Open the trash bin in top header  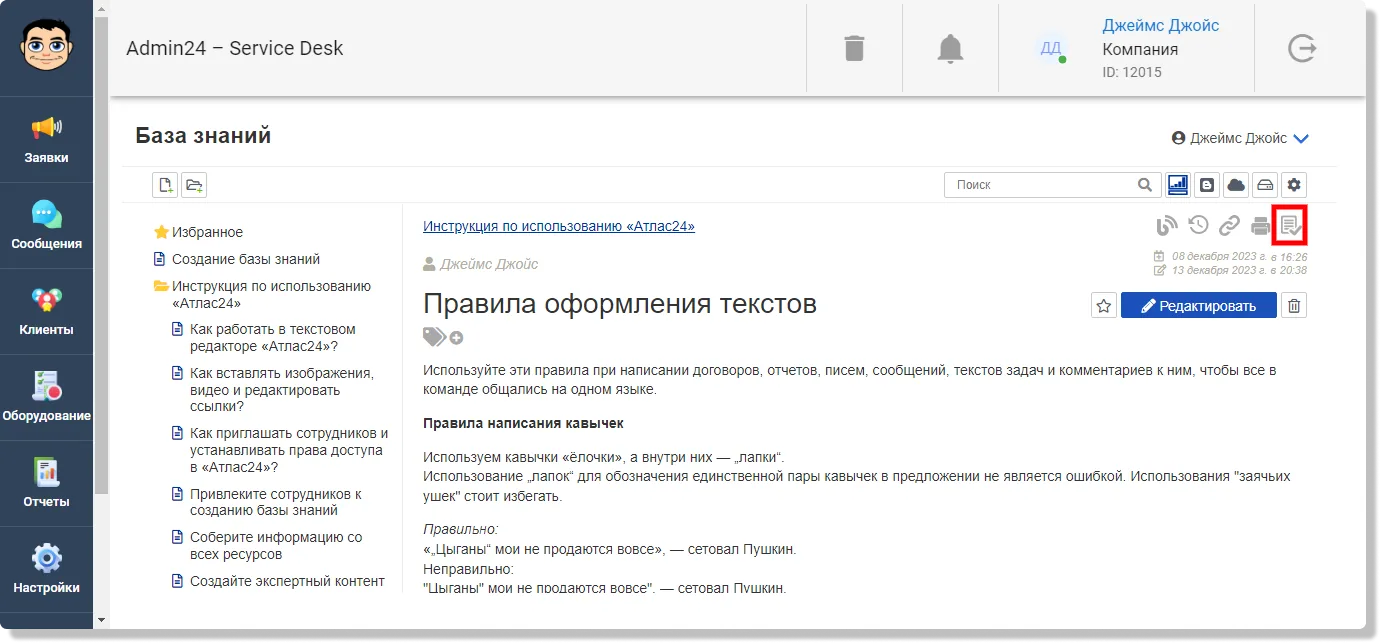click(854, 48)
